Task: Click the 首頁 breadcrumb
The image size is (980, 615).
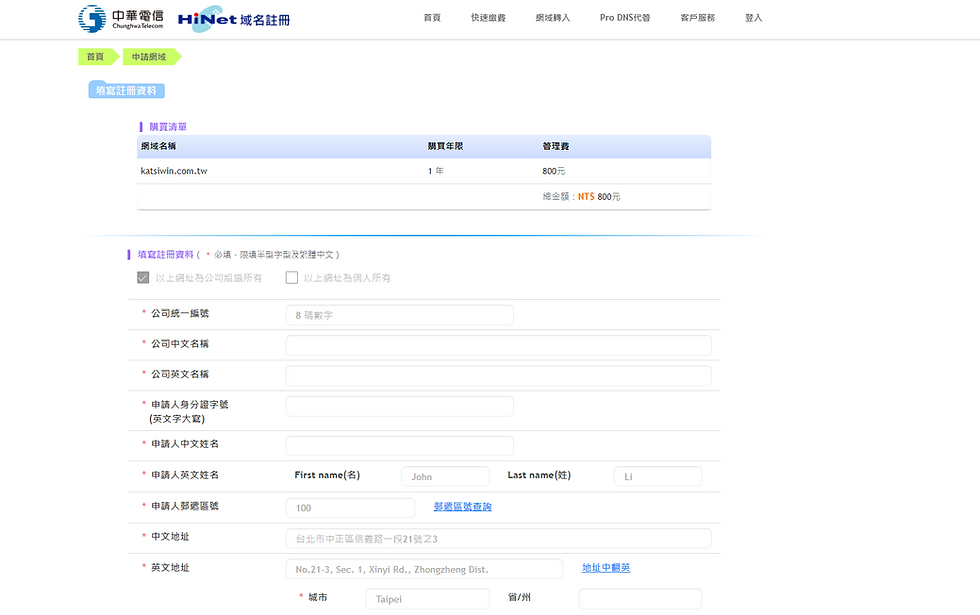Action: [95, 57]
